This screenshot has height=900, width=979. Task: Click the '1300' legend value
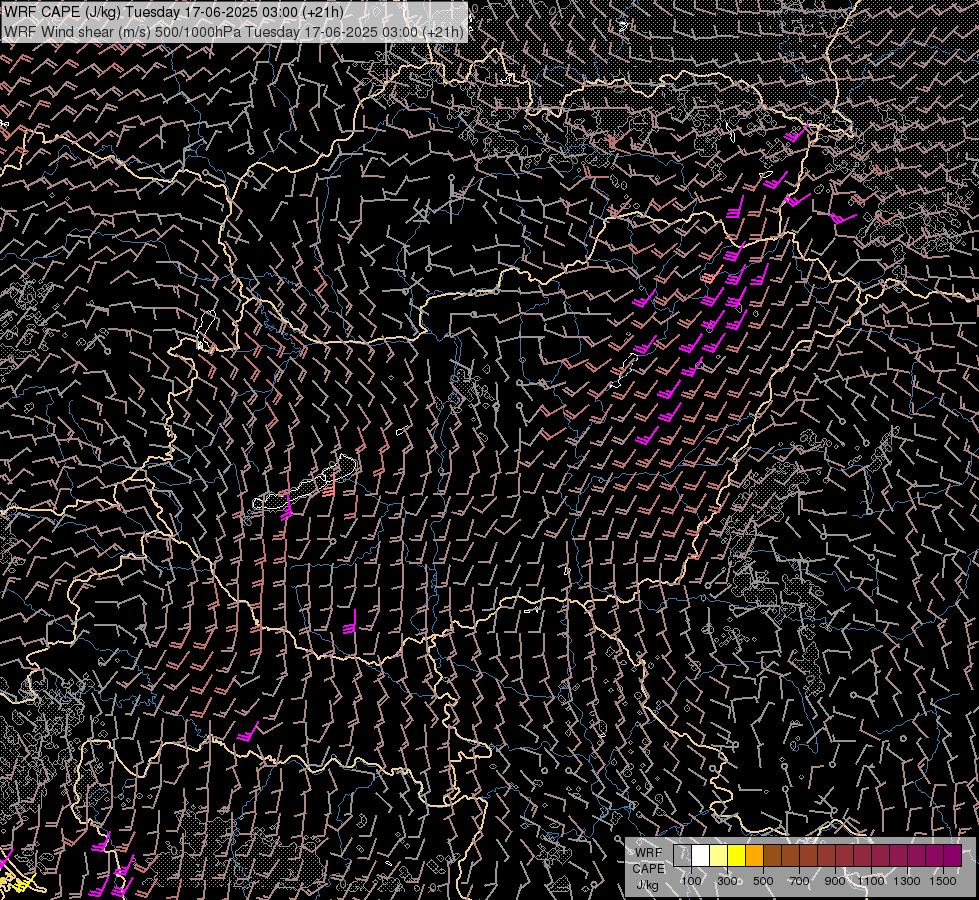click(x=907, y=881)
